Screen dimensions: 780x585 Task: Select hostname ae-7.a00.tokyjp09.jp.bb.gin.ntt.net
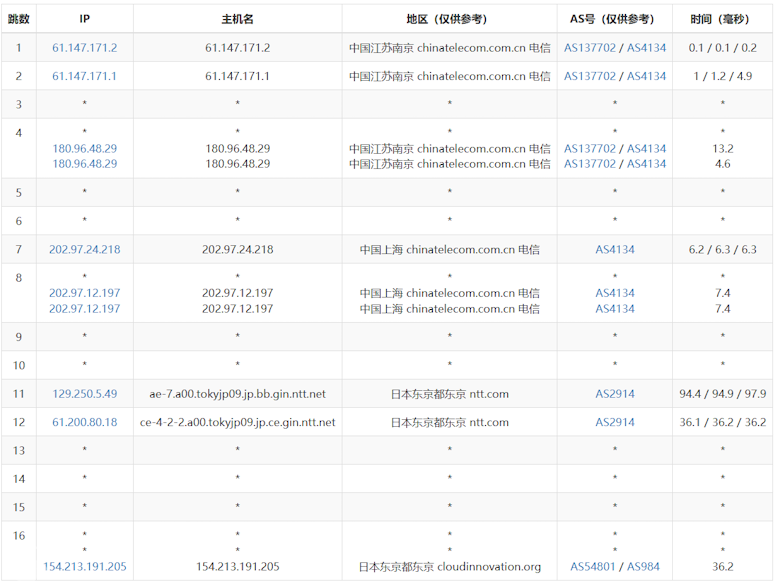(237, 394)
